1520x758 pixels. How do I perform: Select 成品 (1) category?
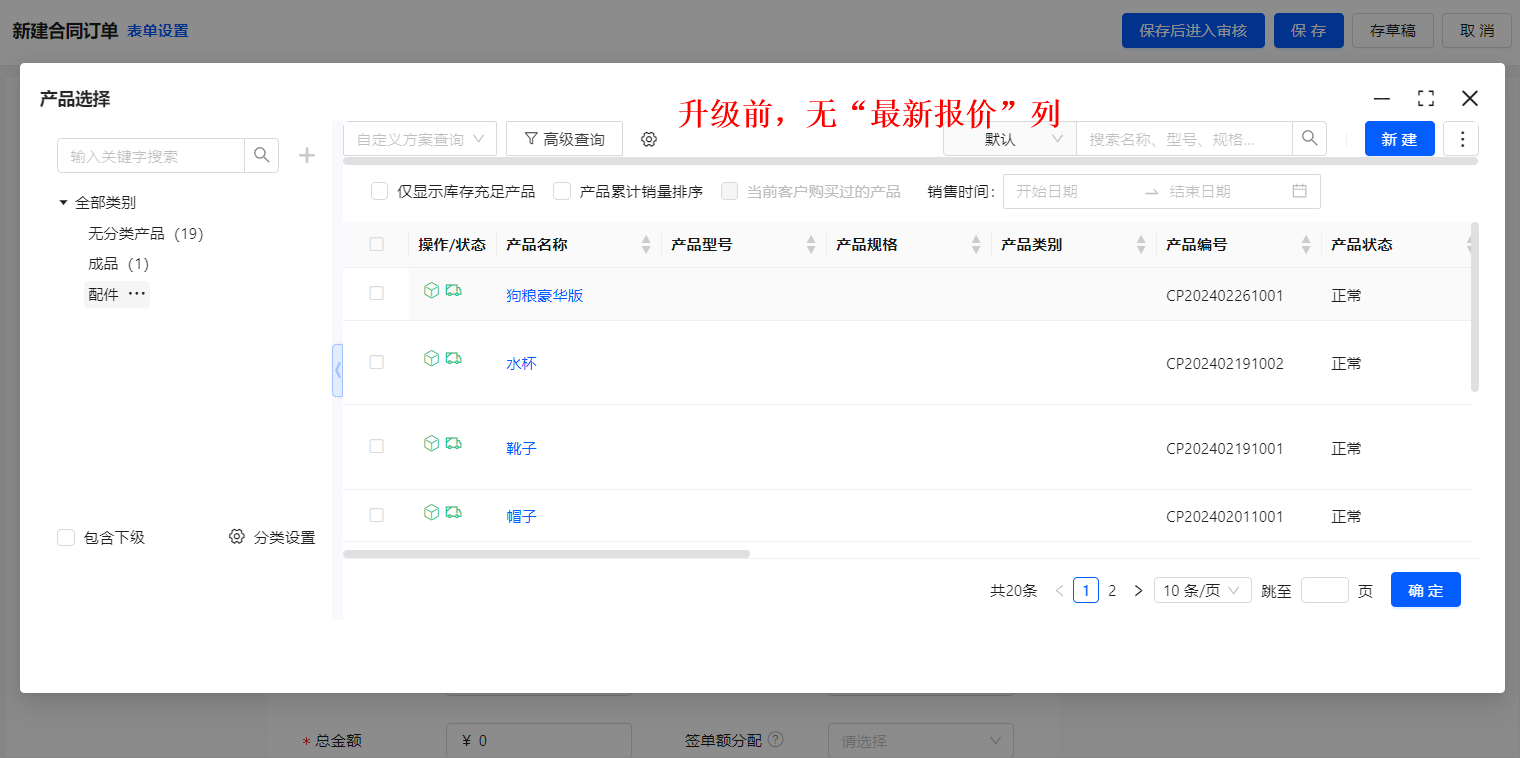118,264
